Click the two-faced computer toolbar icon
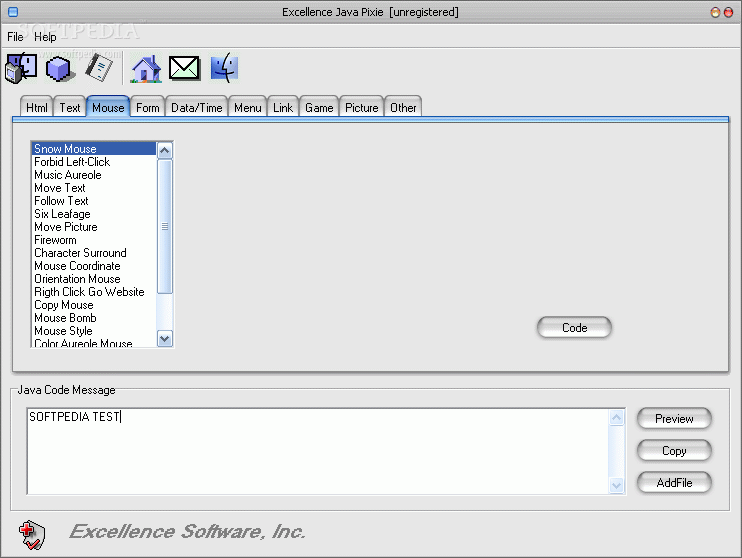Screen dimensions: 742x558 pos(21,68)
